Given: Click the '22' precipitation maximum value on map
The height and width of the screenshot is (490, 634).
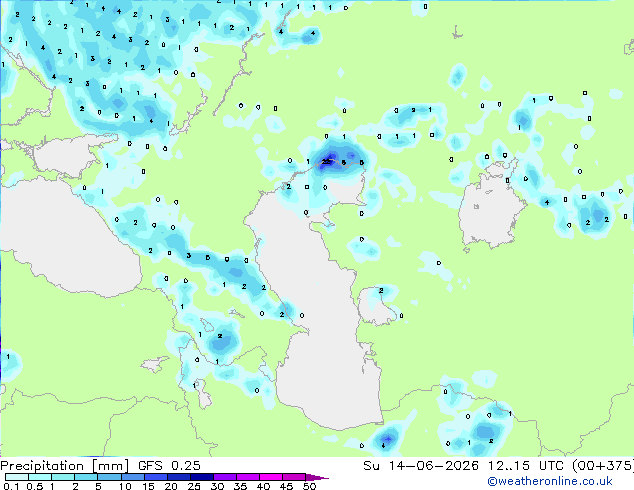Looking at the screenshot, I should pyautogui.click(x=326, y=162).
